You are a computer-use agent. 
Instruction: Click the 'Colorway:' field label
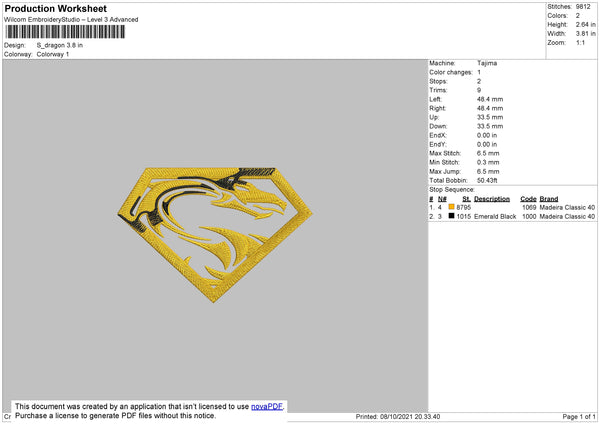tap(18, 54)
